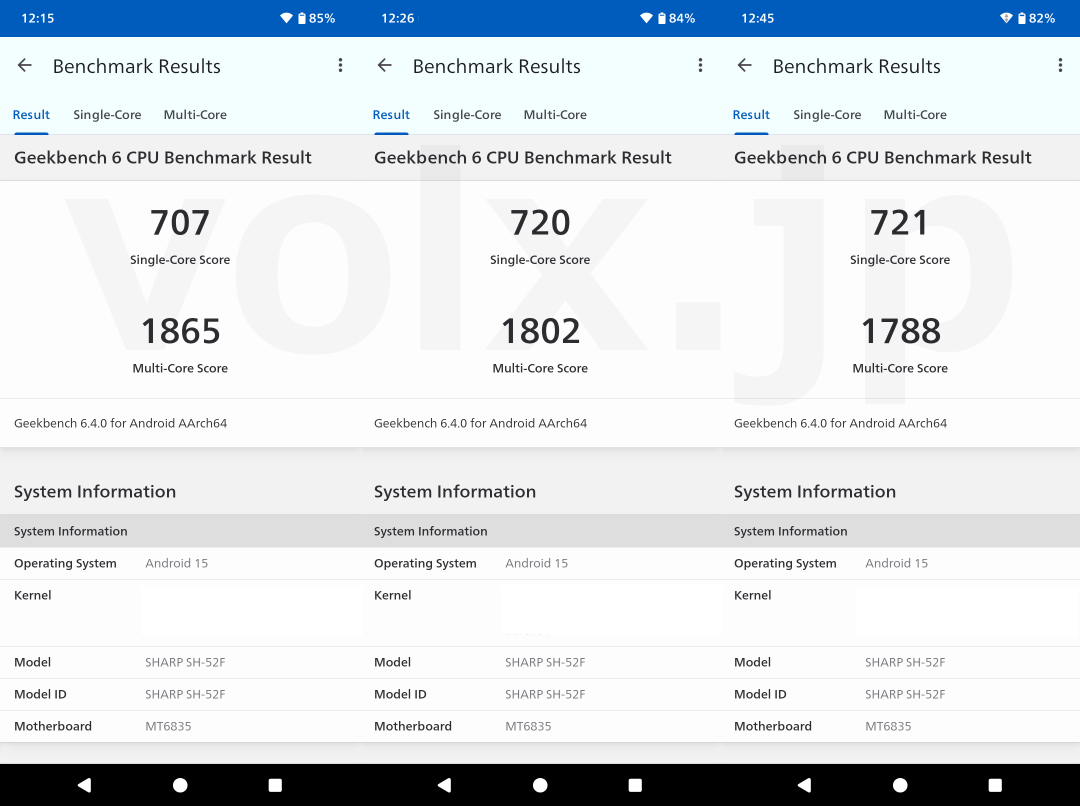
Task: Open the three-dot overflow menu on the 12:15 screen
Action: [x=340, y=65]
